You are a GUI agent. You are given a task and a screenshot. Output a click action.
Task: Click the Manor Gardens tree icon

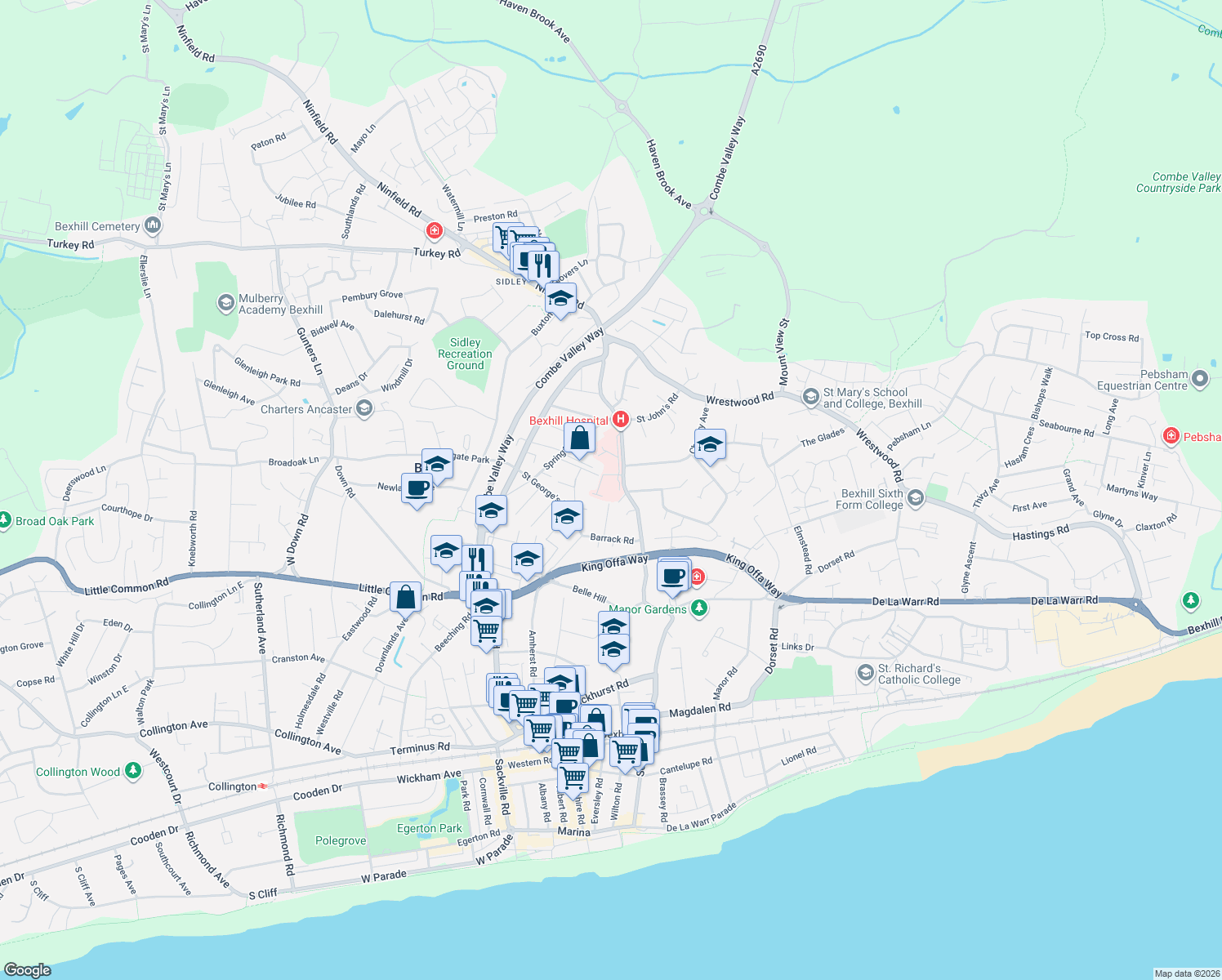click(x=698, y=608)
